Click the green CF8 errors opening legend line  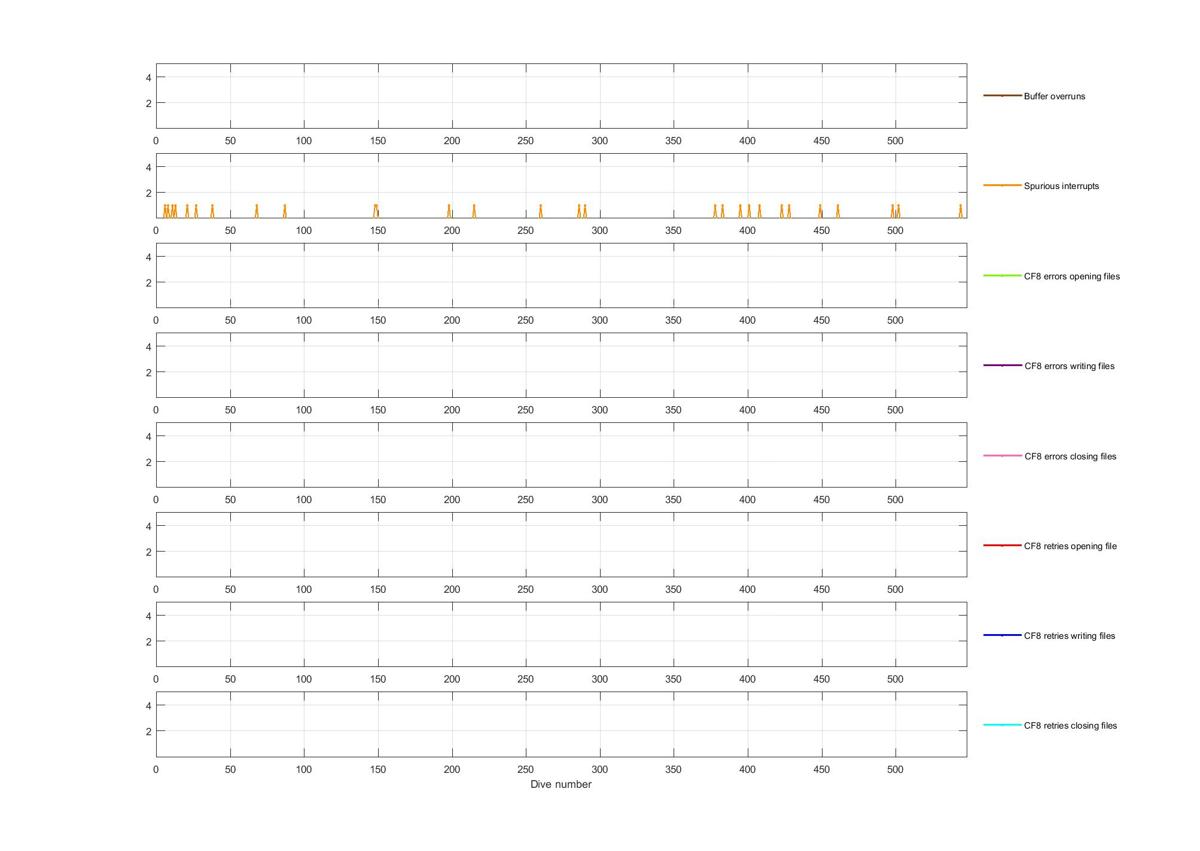(x=1002, y=276)
